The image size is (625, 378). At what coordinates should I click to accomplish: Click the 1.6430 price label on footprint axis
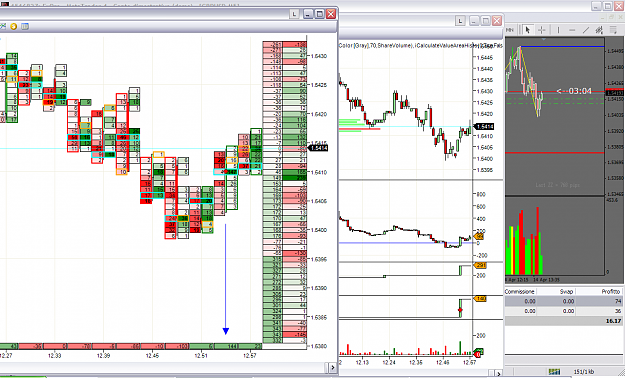pyautogui.click(x=319, y=56)
